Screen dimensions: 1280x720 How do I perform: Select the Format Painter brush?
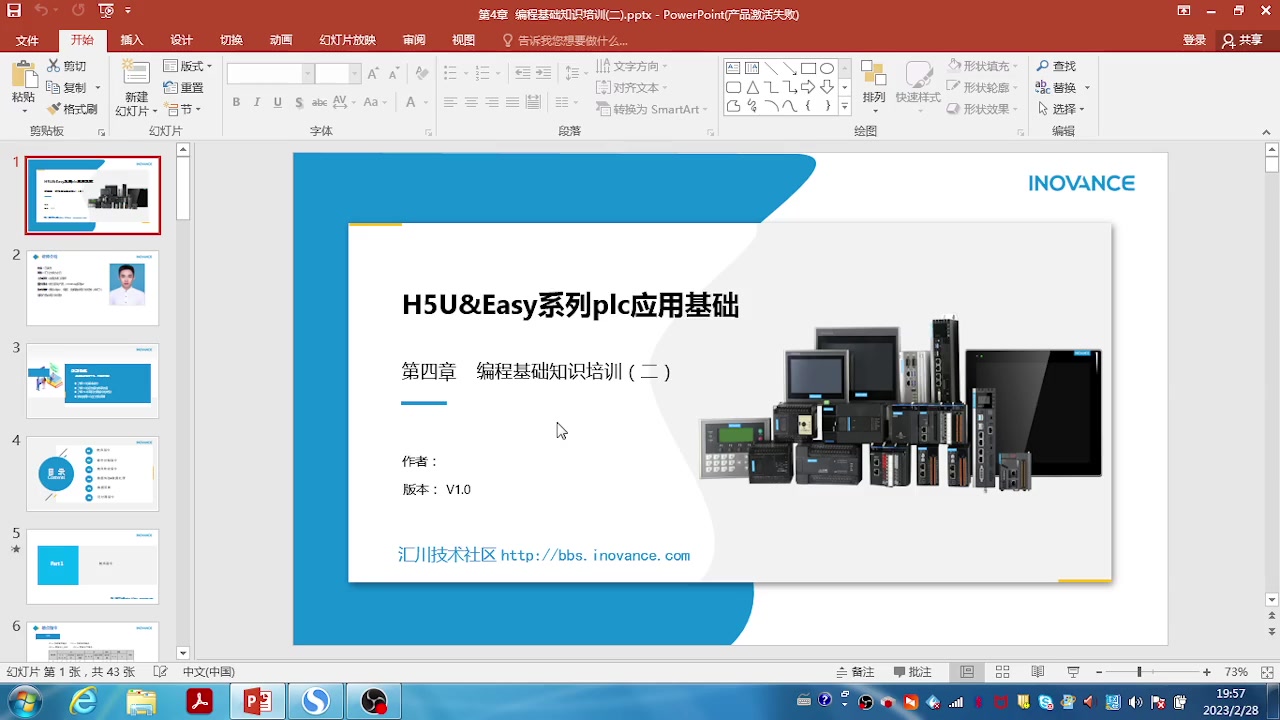click(x=71, y=109)
